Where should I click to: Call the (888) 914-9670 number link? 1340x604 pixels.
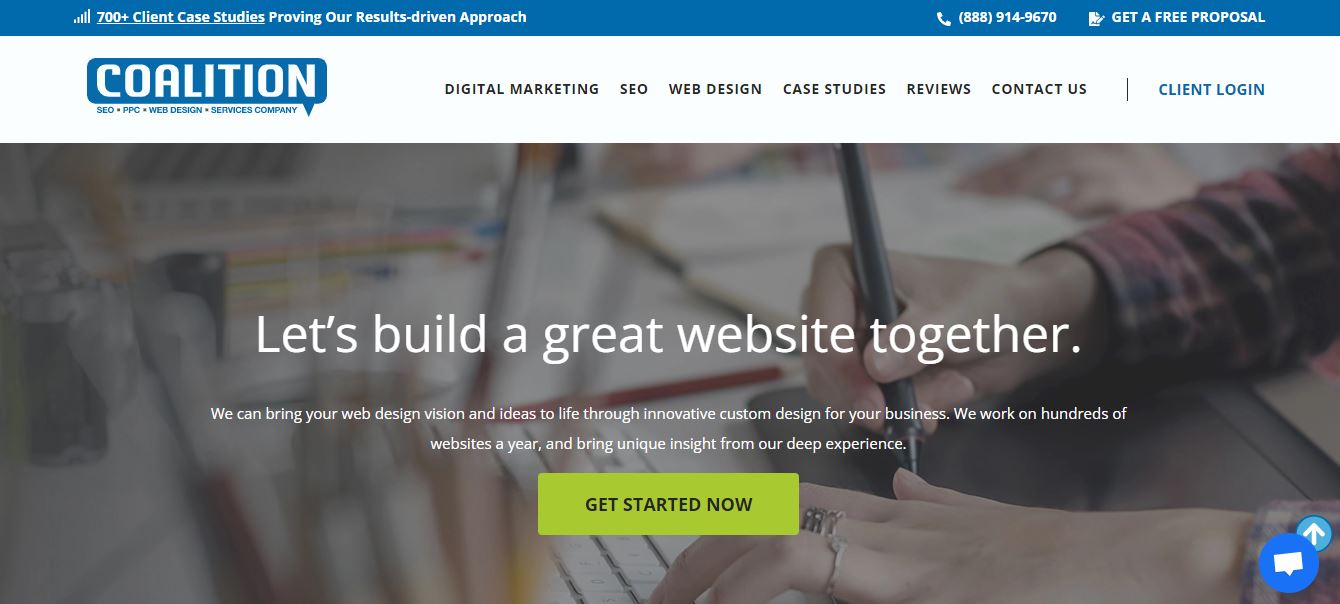point(1007,17)
